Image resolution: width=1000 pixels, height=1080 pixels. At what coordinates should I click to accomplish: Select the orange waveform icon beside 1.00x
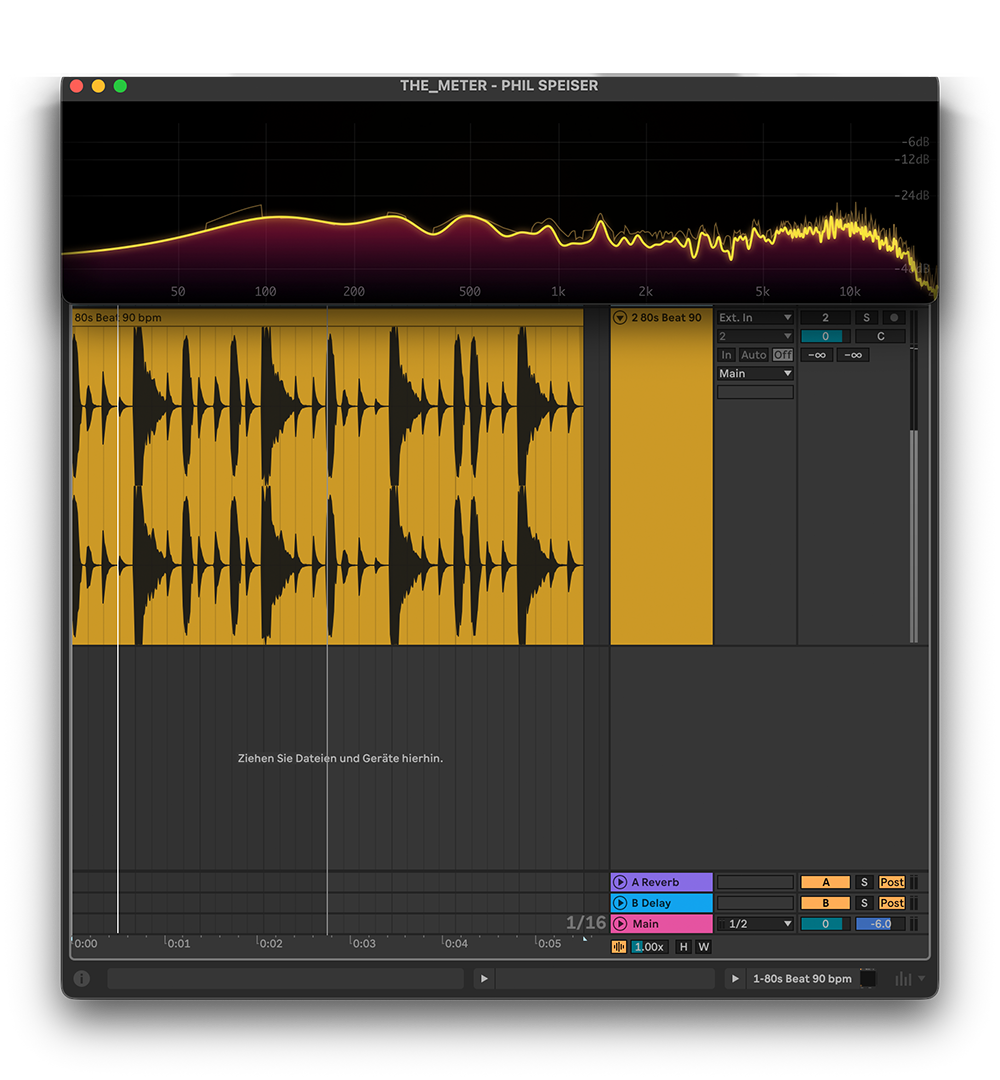[x=619, y=947]
